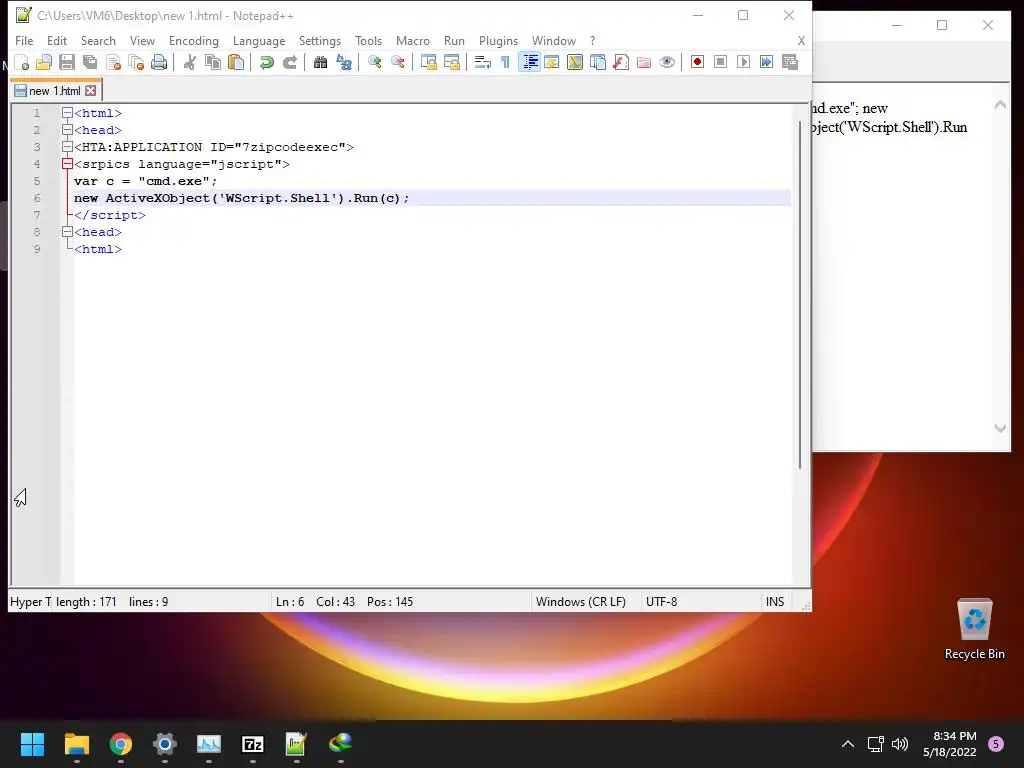The width and height of the screenshot is (1024, 768).
Task: Paste from clipboard toolbar icon
Action: coord(236,62)
